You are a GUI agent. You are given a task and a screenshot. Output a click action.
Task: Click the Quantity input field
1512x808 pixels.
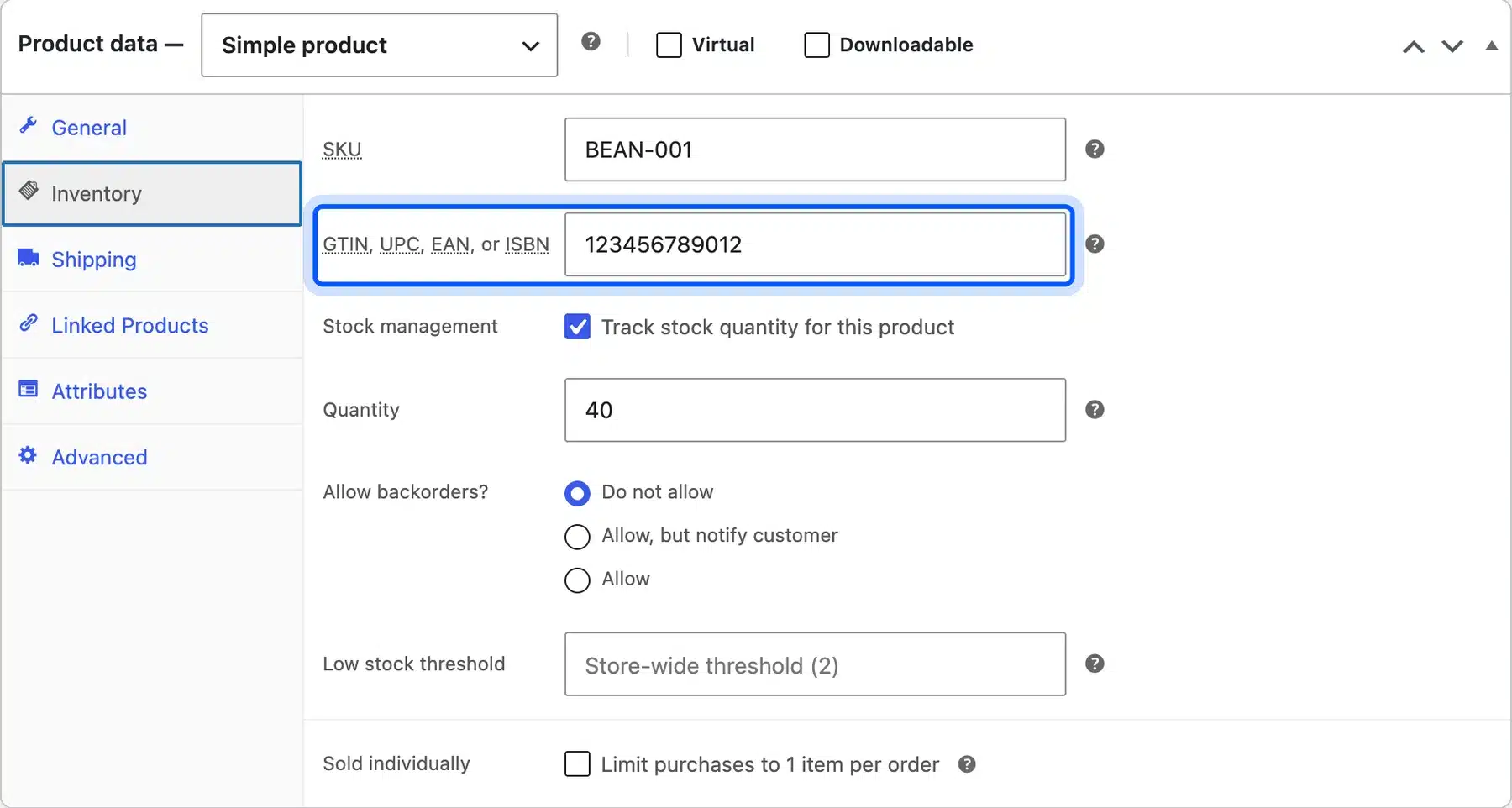click(x=816, y=410)
